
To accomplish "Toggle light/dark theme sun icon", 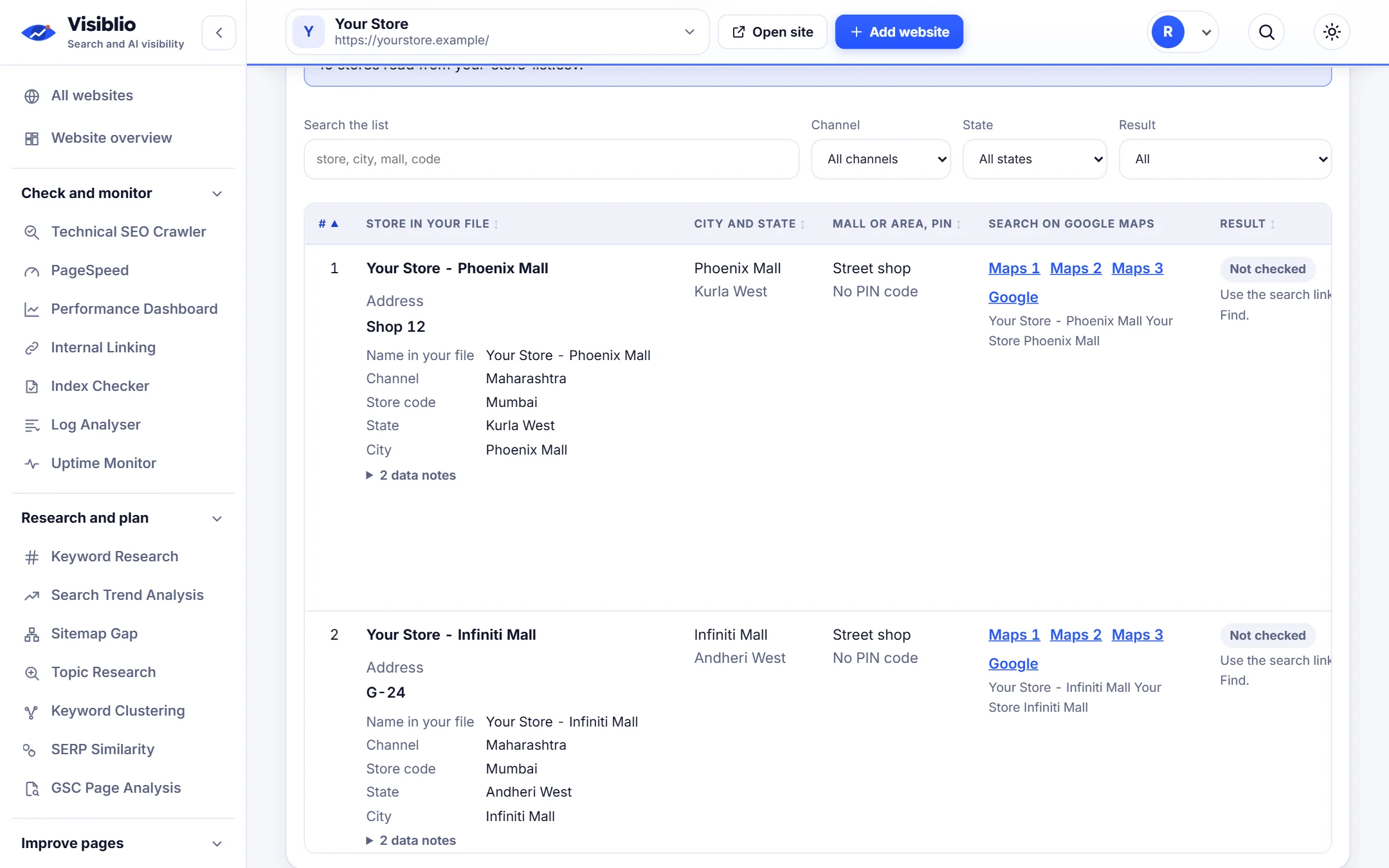I will coord(1332,32).
